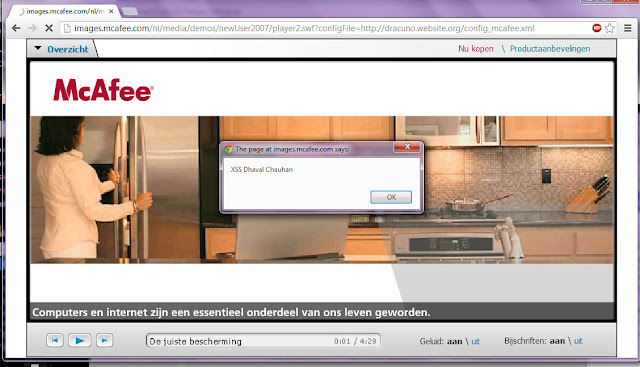Stop loading with the X button

(x=49, y=28)
